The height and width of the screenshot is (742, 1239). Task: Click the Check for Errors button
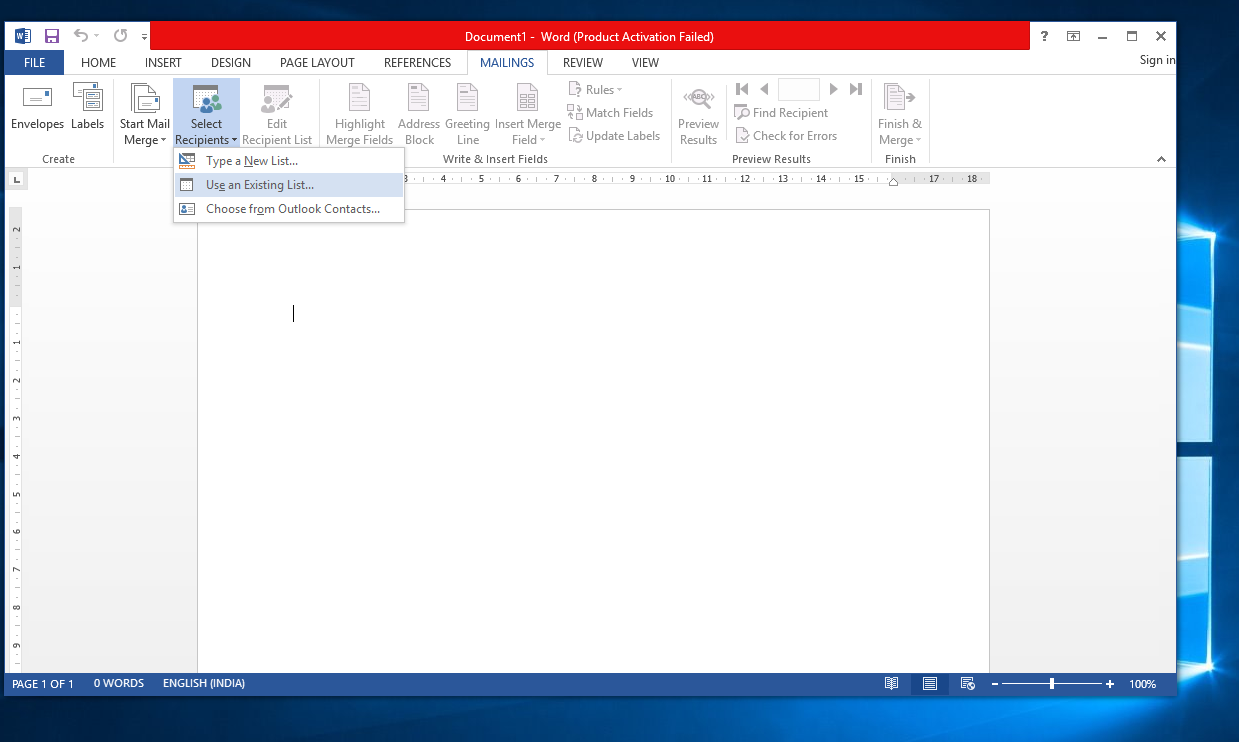[x=786, y=136]
